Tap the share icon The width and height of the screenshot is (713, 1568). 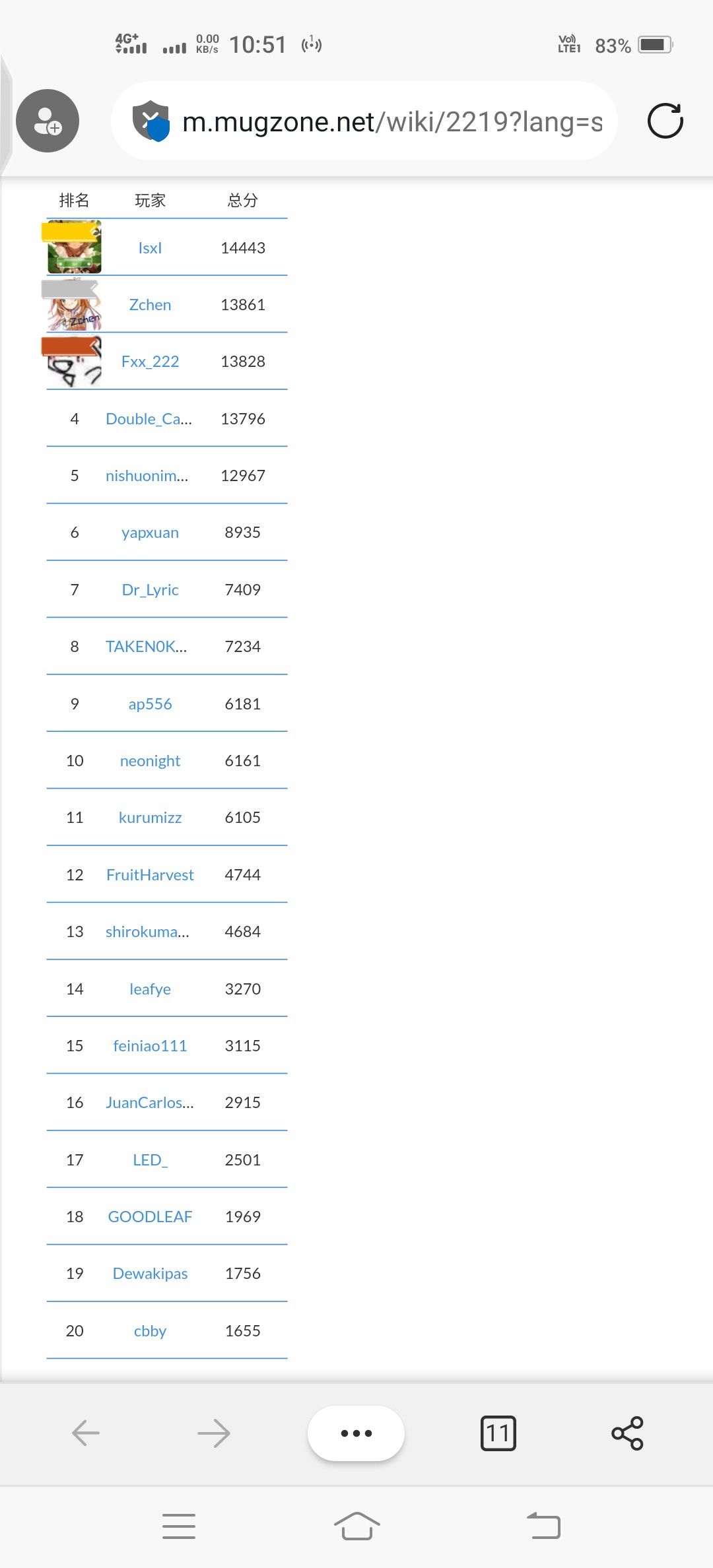pos(627,1433)
